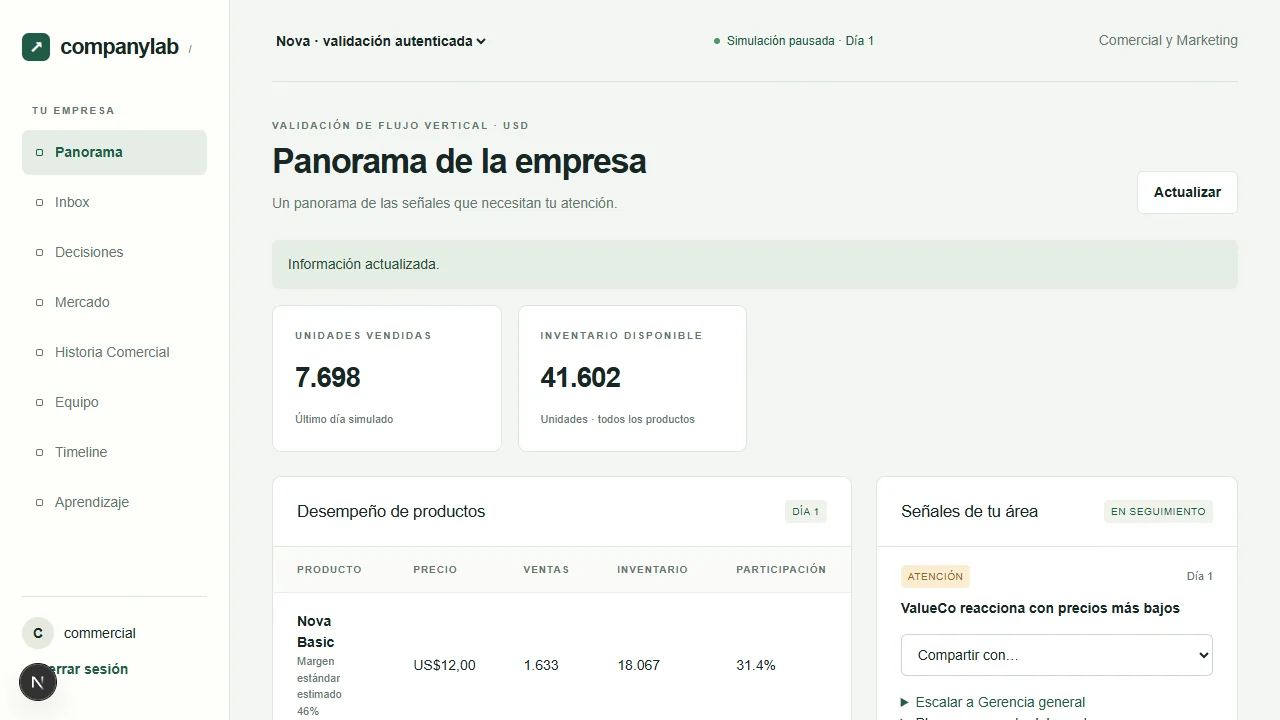
Task: Go to Inbox section
Action: (114, 202)
